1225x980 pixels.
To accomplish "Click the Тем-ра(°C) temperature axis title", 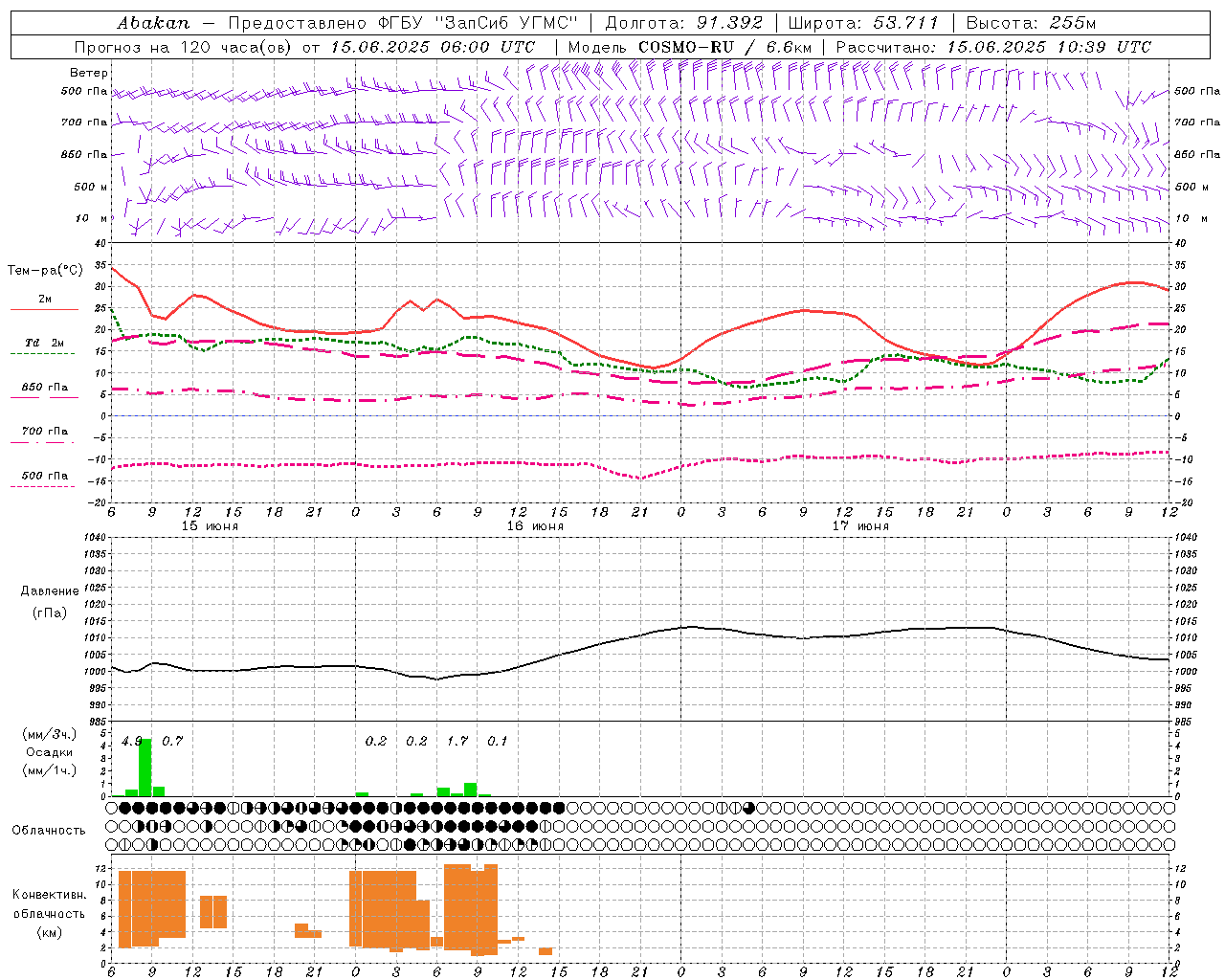I will pyautogui.click(x=45, y=271).
